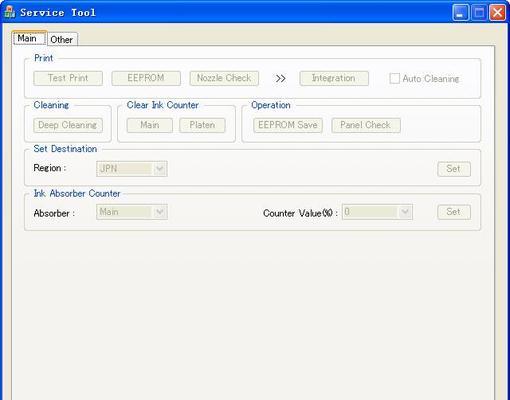Start Deep Cleaning

(x=68, y=125)
